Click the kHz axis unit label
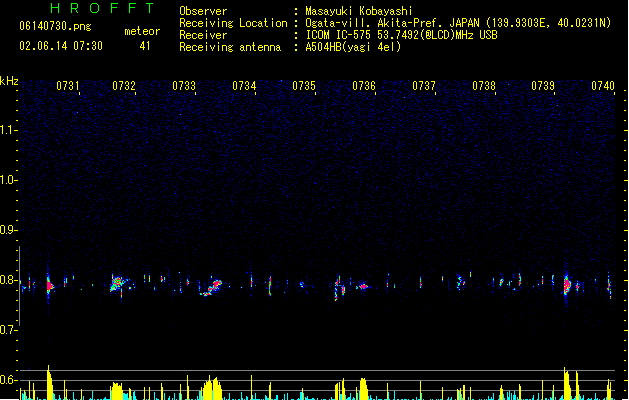Viewport: 629px width, 400px height. click(9, 81)
